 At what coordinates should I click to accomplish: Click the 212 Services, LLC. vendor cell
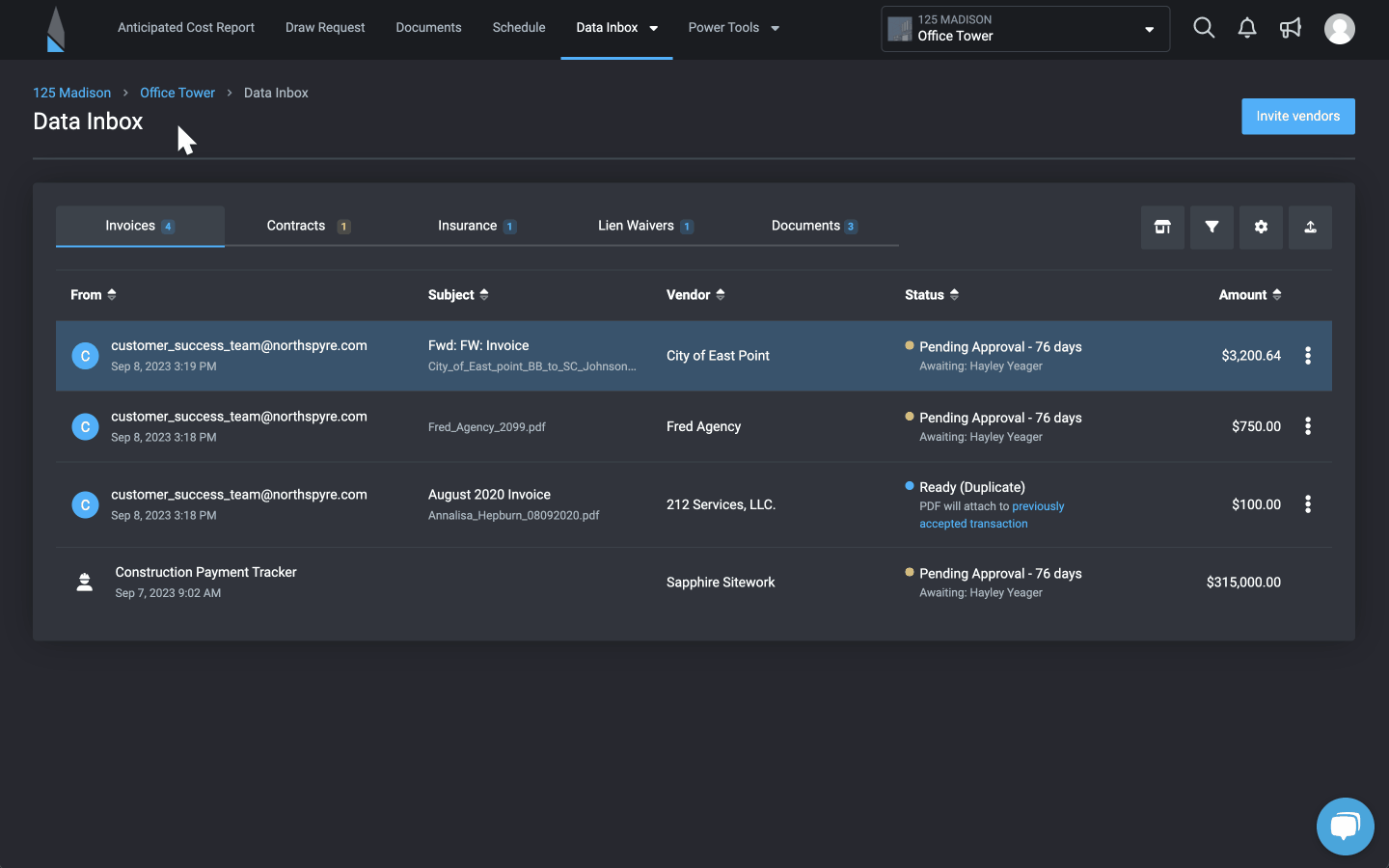pyautogui.click(x=721, y=504)
